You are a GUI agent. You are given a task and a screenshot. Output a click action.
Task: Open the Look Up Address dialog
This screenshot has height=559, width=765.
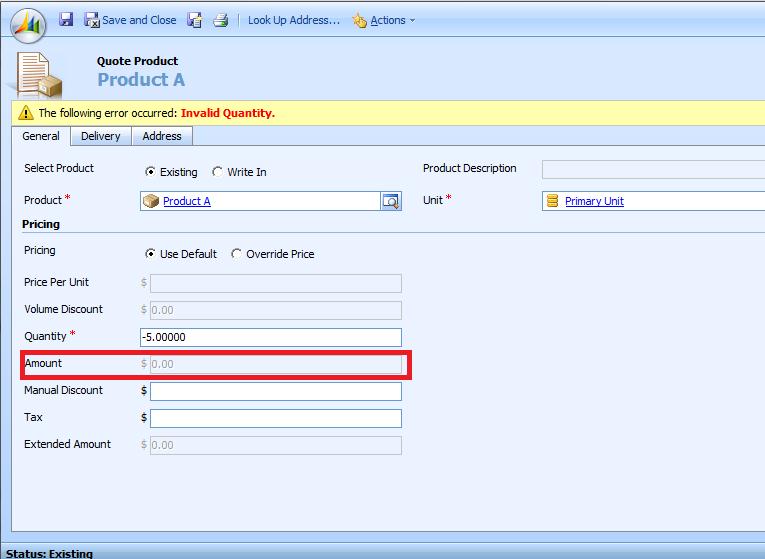click(x=293, y=20)
